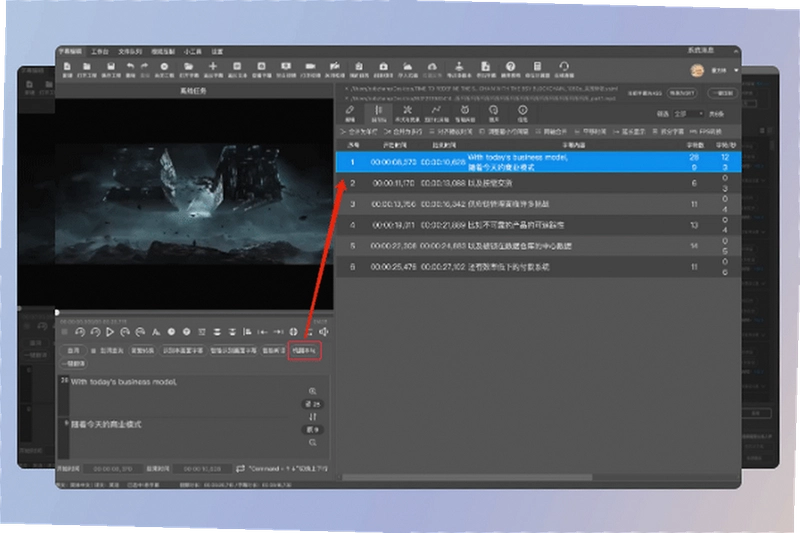Click the undo arrow in the top toolbar

coord(131,66)
